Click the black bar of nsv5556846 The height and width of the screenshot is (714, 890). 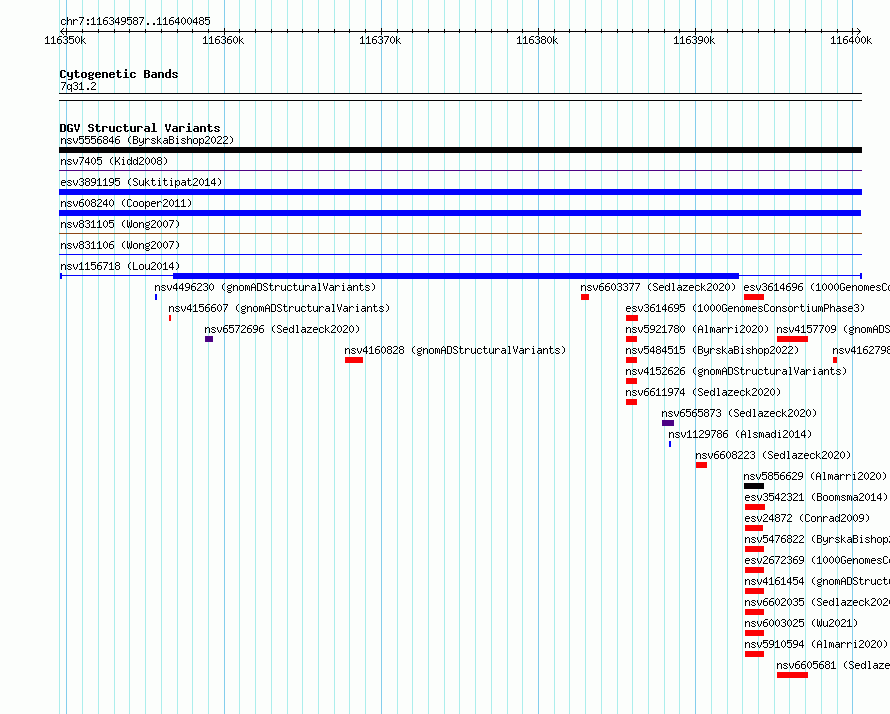[460, 150]
